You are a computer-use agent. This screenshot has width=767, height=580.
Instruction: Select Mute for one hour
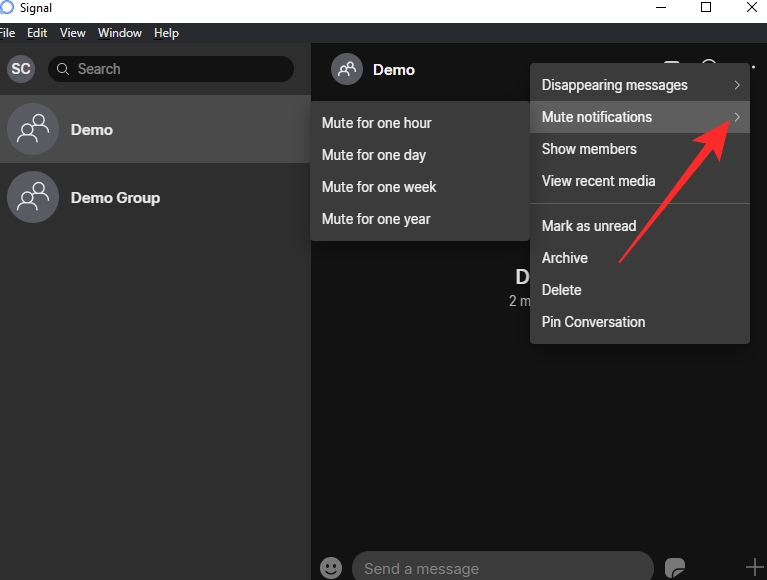coord(377,123)
